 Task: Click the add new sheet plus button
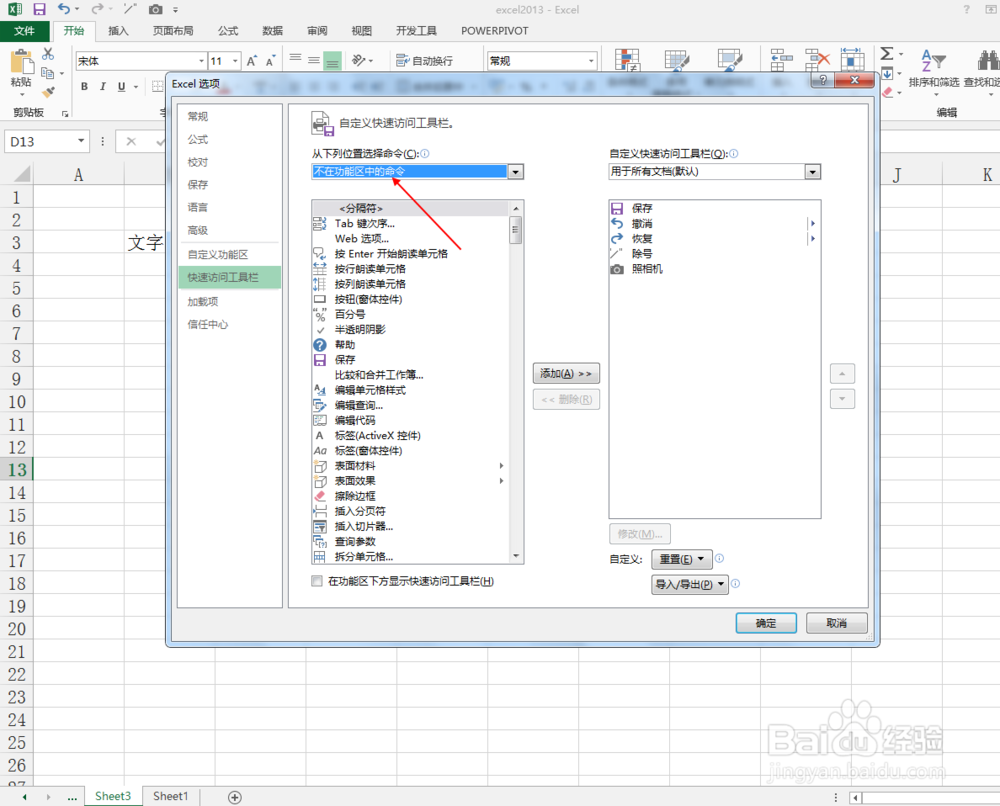[x=235, y=797]
